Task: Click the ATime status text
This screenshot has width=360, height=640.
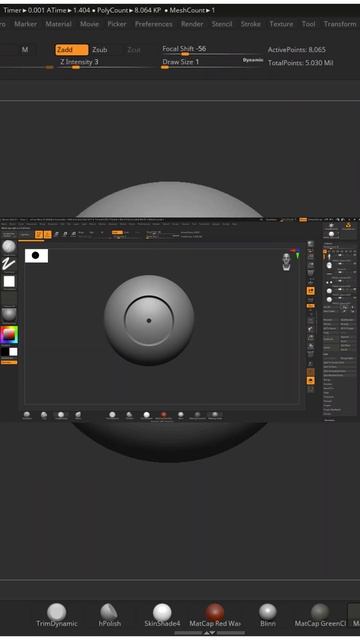Action: pos(69,10)
